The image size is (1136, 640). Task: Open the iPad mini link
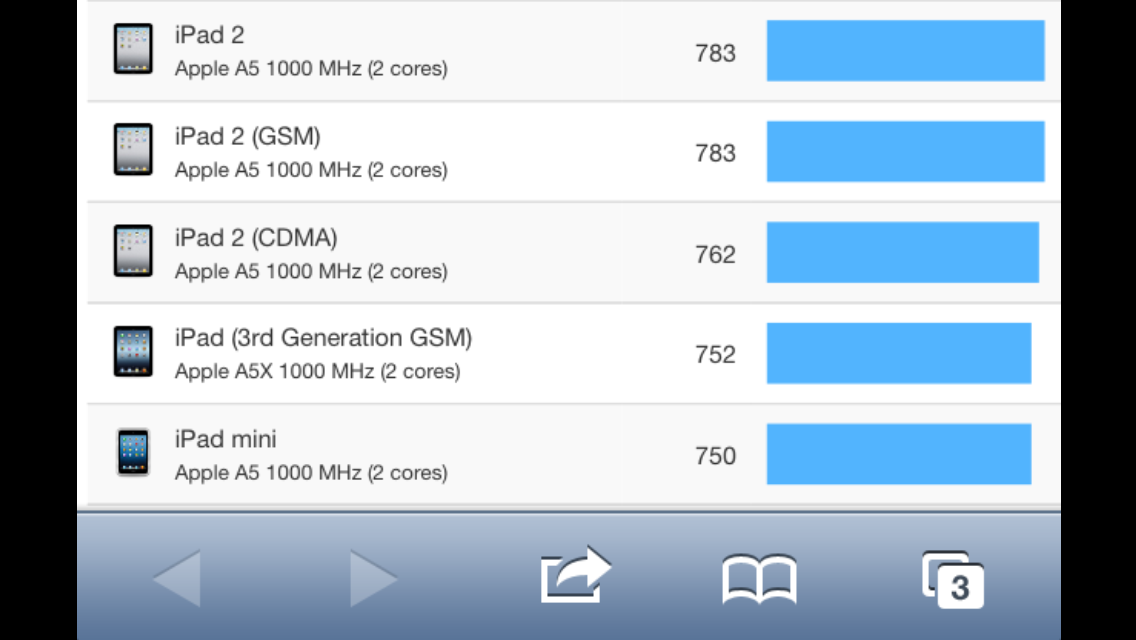(225, 439)
